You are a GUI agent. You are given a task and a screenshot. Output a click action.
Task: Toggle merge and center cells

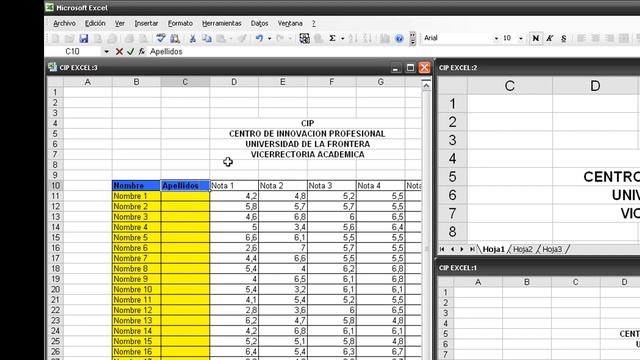tap(624, 38)
